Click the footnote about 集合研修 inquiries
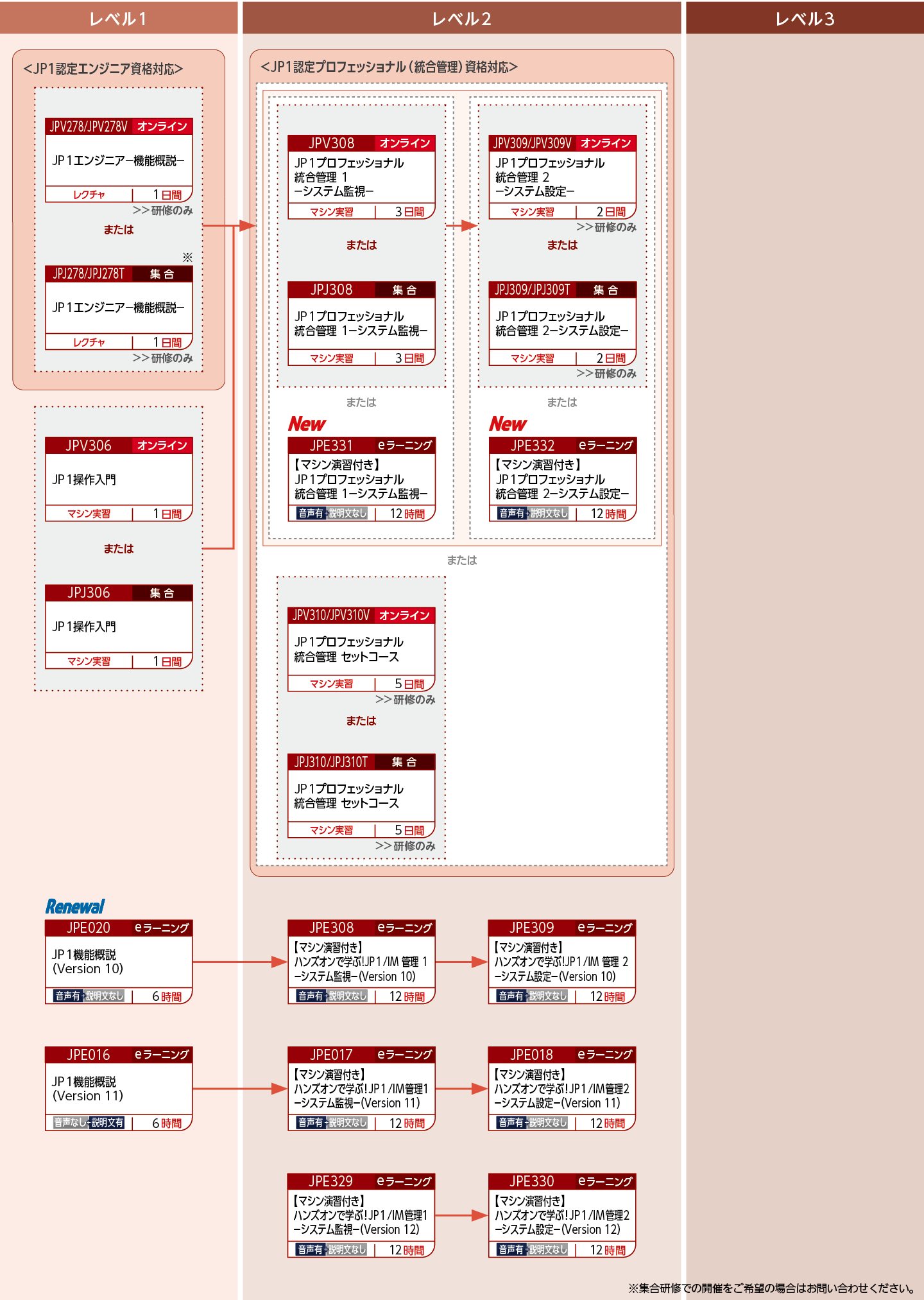This screenshot has width=924, height=1300. (x=771, y=1288)
